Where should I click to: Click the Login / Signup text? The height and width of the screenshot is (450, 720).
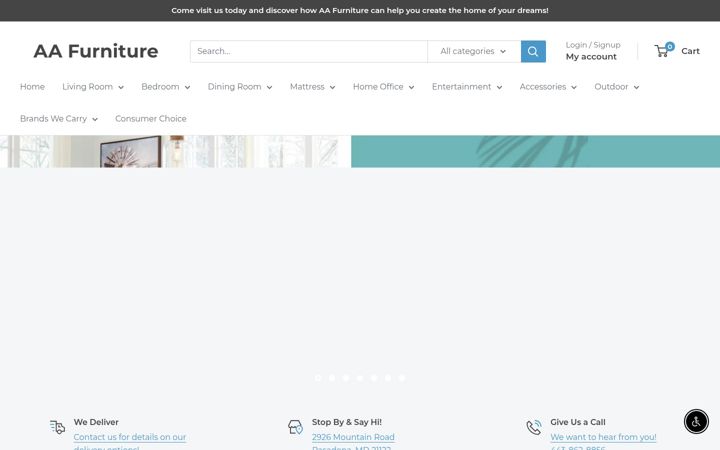(x=593, y=45)
